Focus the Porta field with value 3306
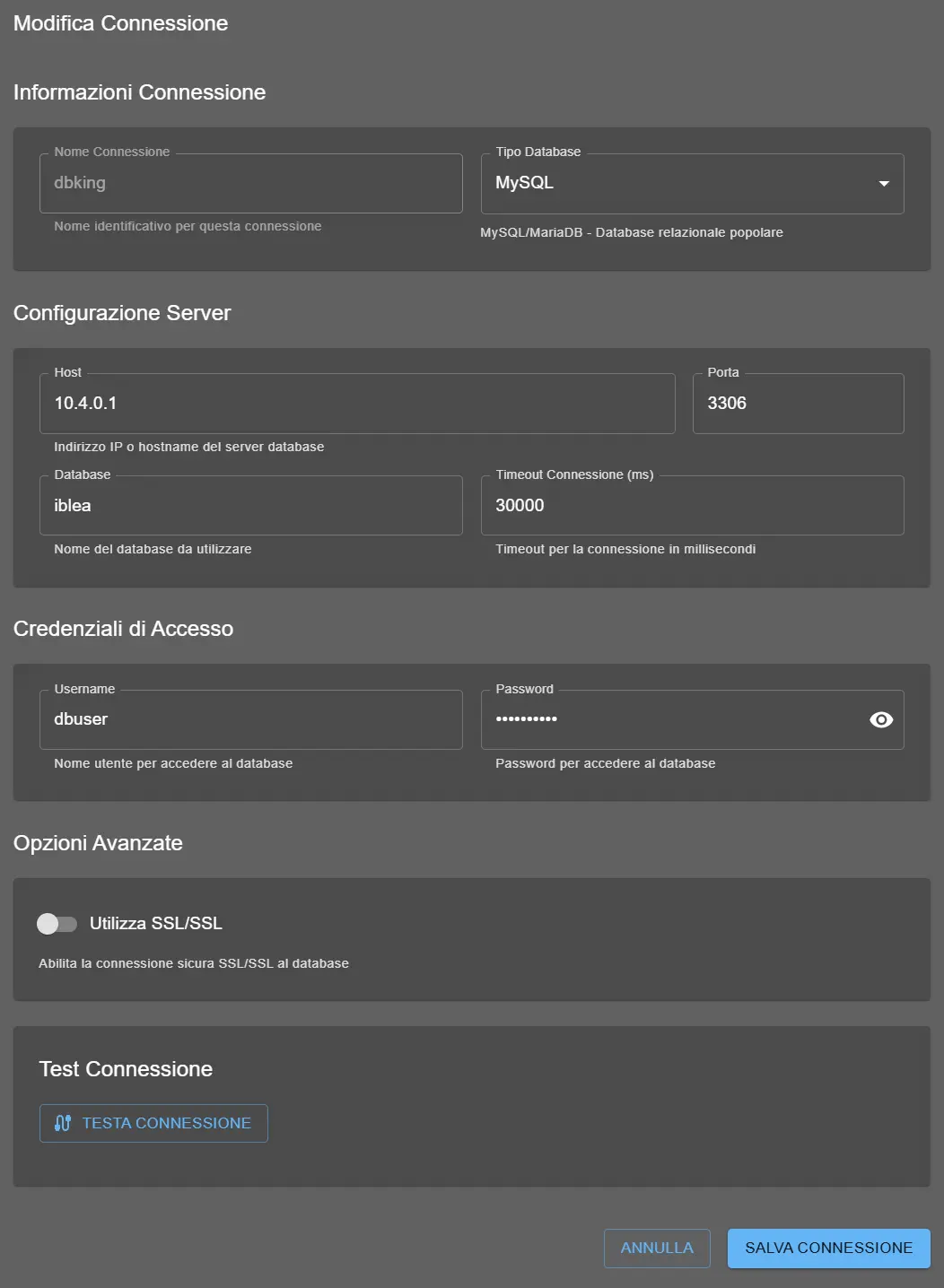Image resolution: width=944 pixels, height=1288 pixels. (797, 403)
